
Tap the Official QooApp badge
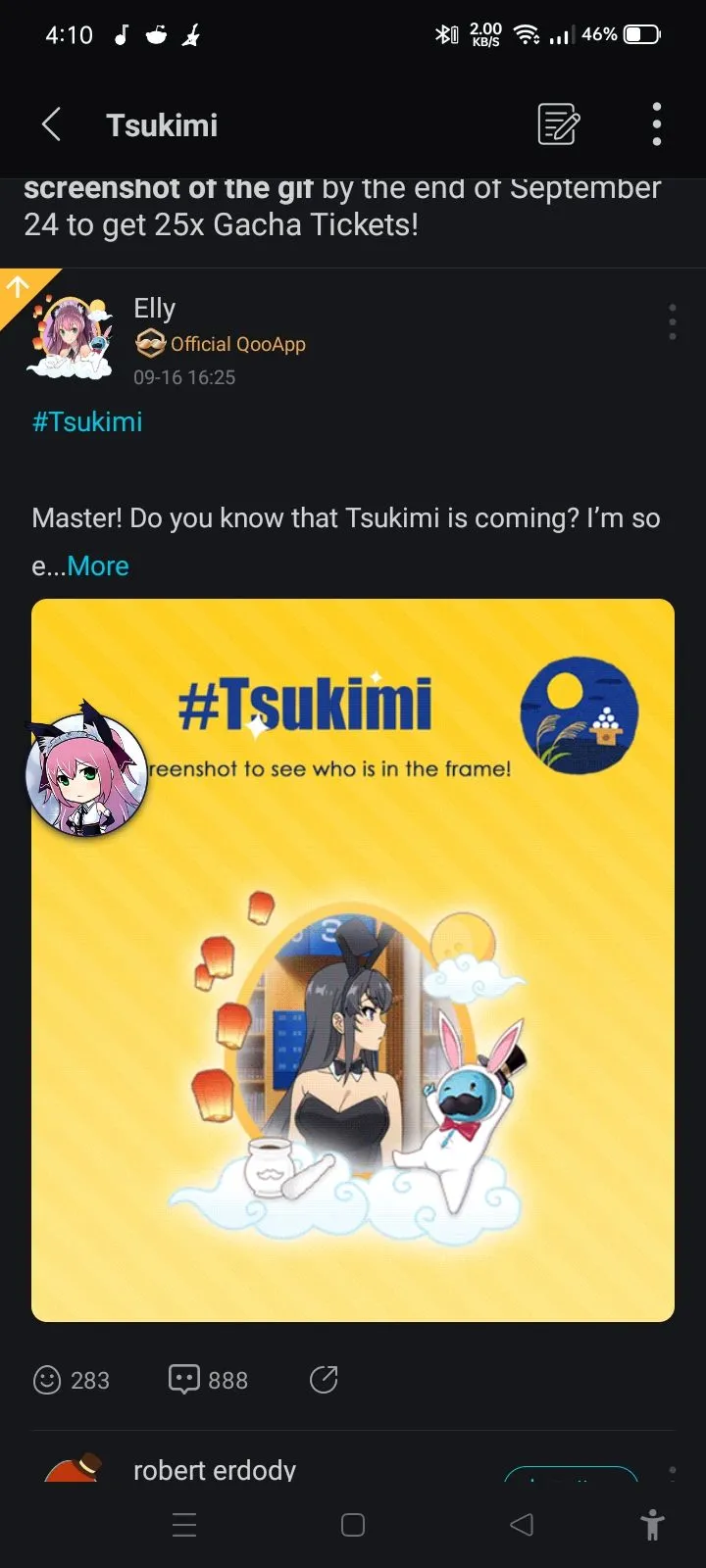click(220, 344)
